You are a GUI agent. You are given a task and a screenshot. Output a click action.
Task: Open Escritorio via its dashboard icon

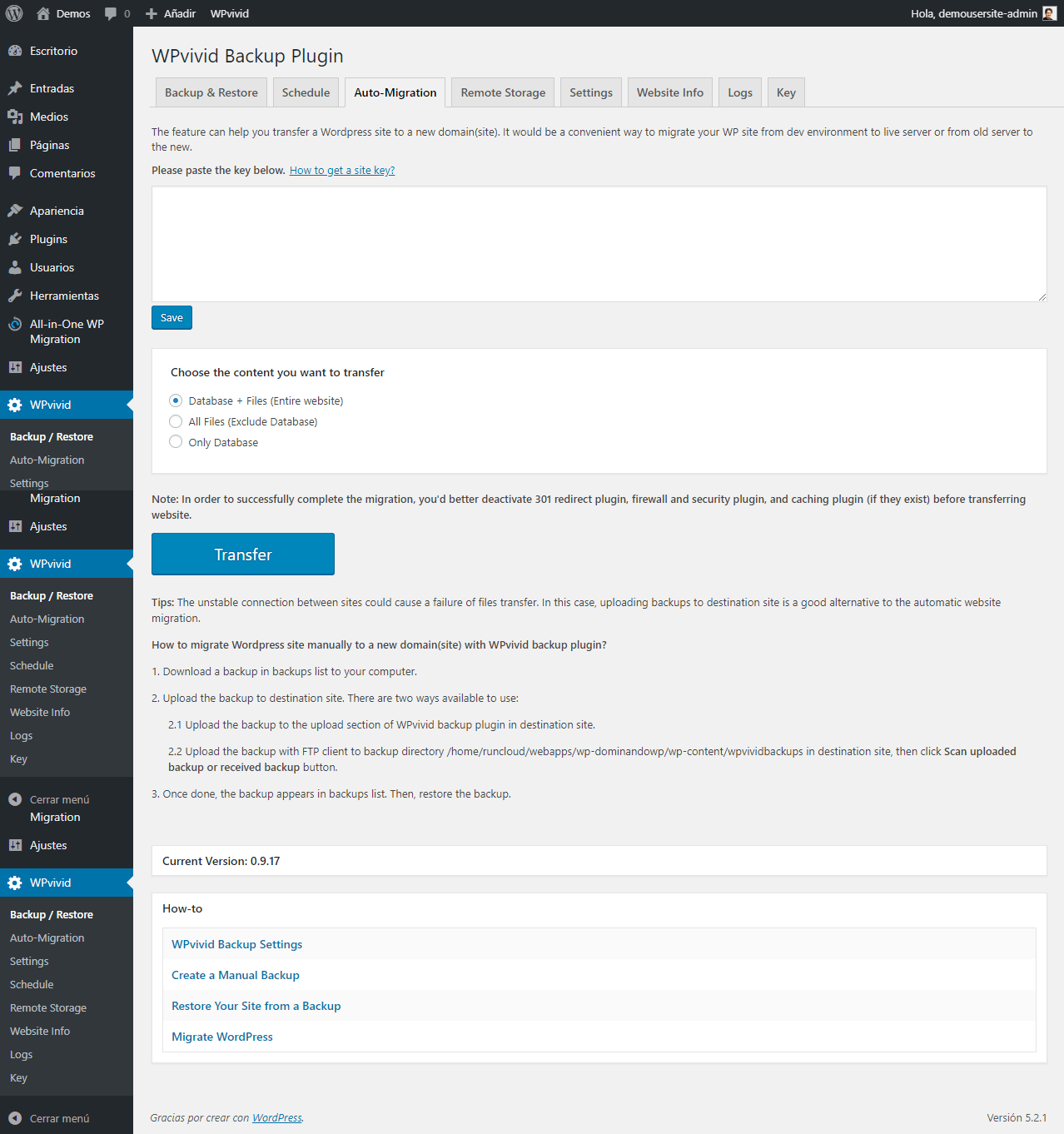15,51
